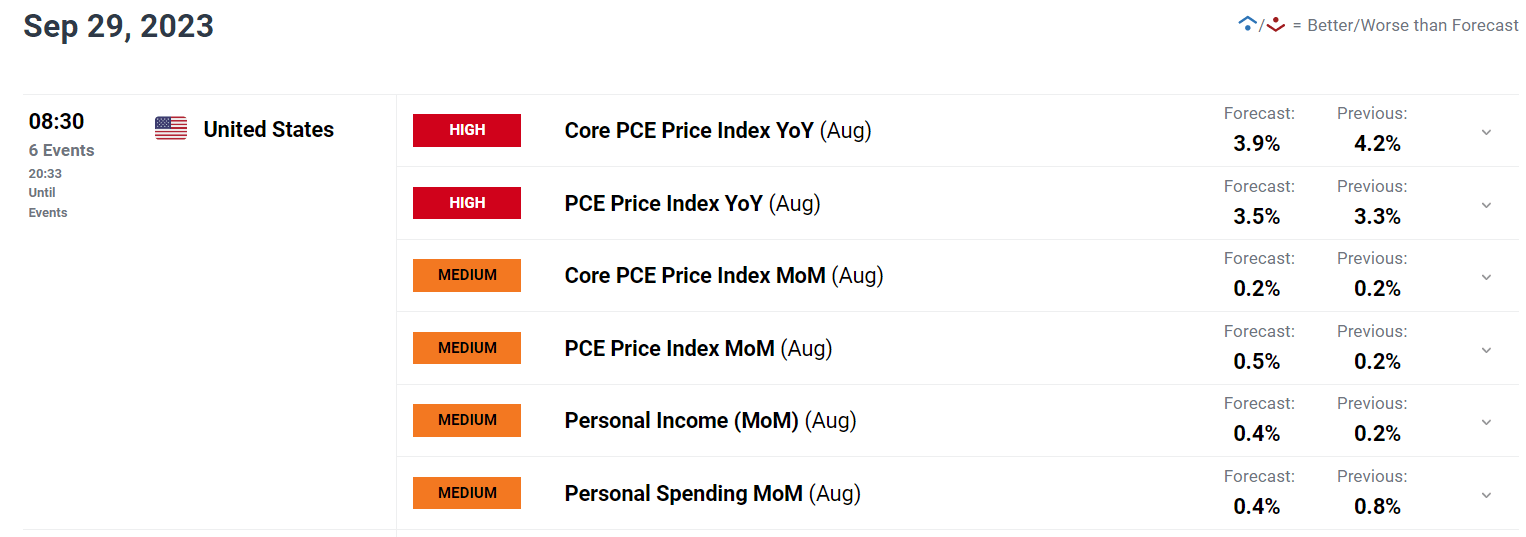Expand the Personal Income (MoM) row chevron
The image size is (1526, 537).
1486,422
